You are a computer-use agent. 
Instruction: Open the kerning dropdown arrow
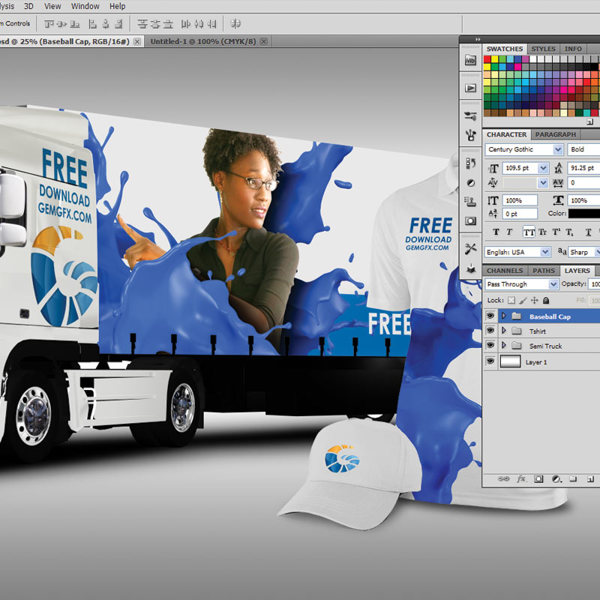click(x=543, y=183)
